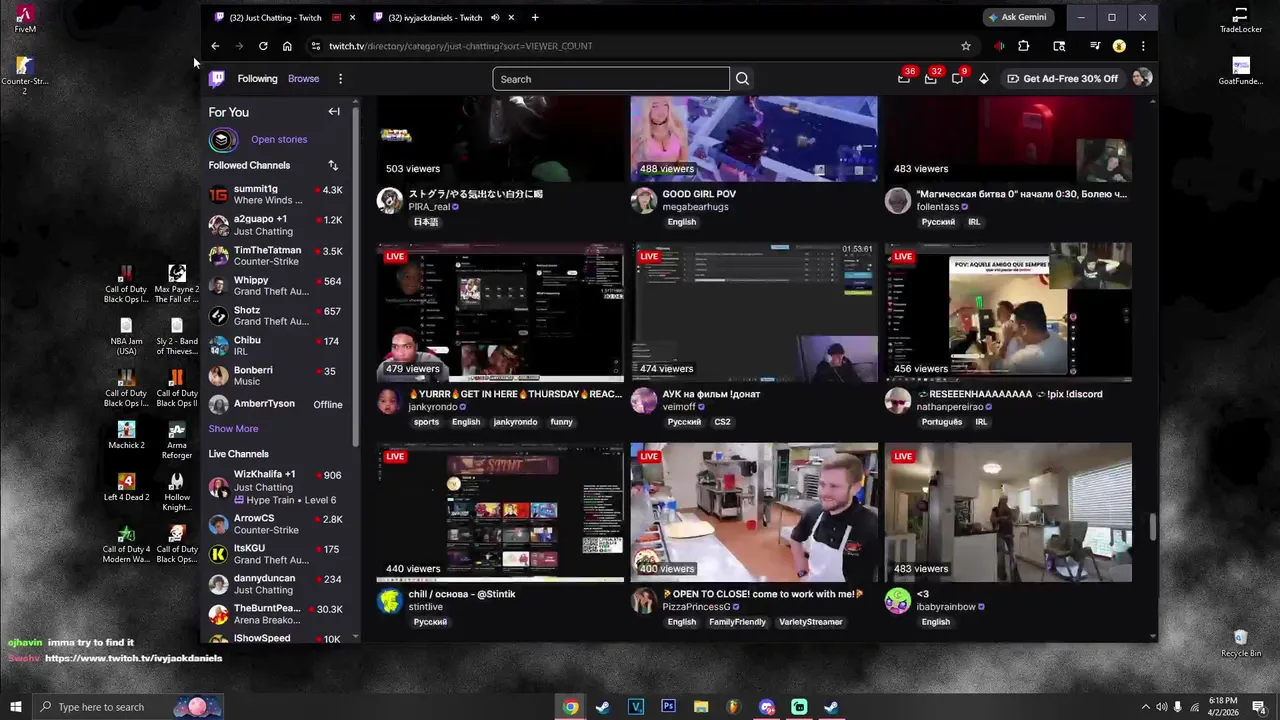Open PizzaPrincessG stream thumbnail

click(754, 512)
